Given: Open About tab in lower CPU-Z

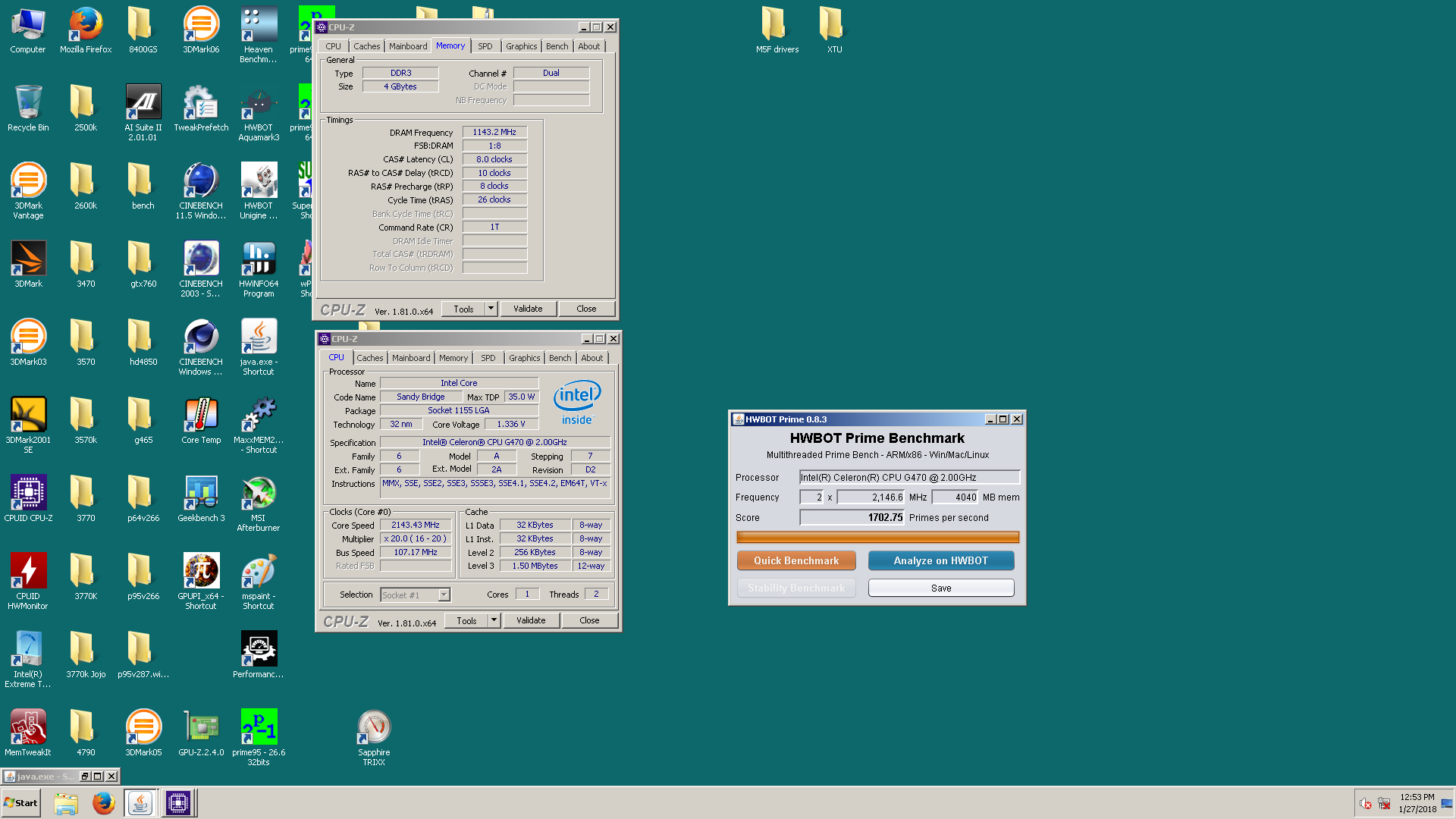Looking at the screenshot, I should (x=592, y=358).
